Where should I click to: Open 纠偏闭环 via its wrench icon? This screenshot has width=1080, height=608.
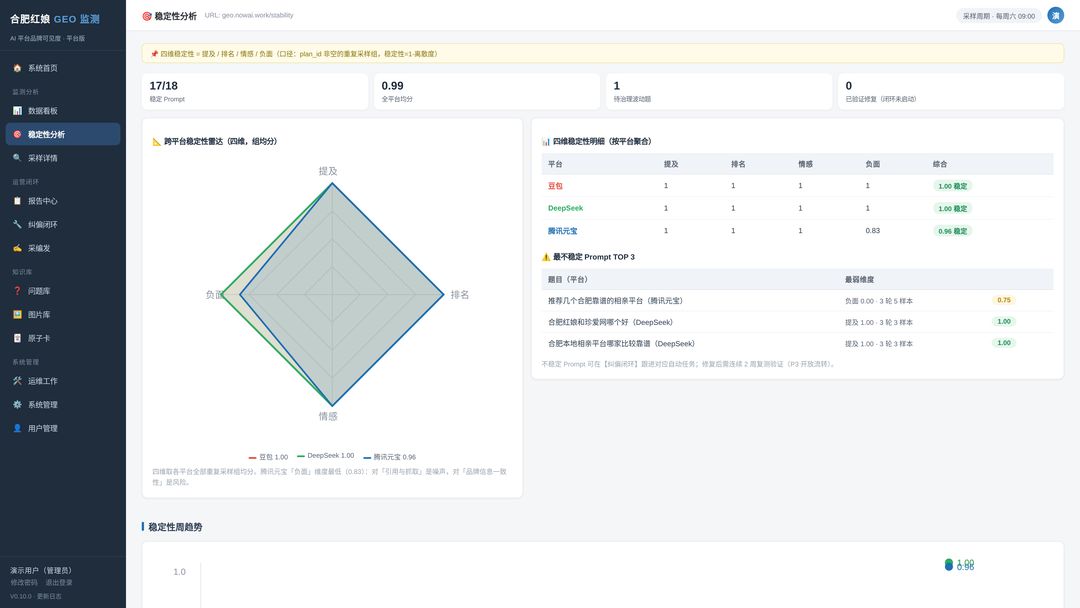tap(17, 224)
